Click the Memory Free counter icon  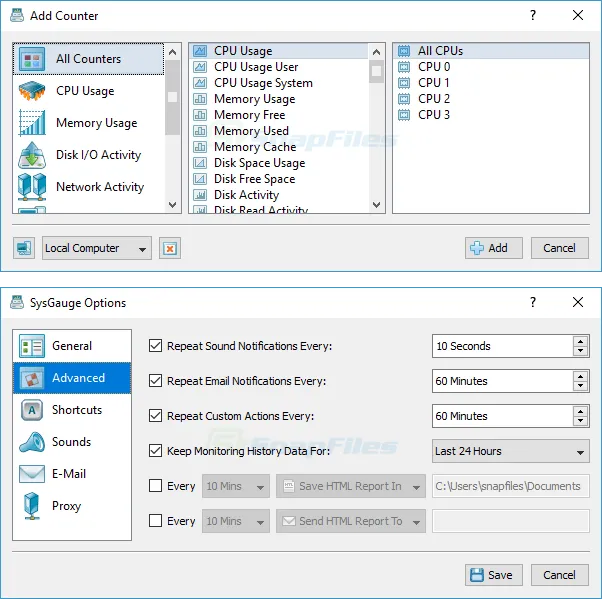200,115
